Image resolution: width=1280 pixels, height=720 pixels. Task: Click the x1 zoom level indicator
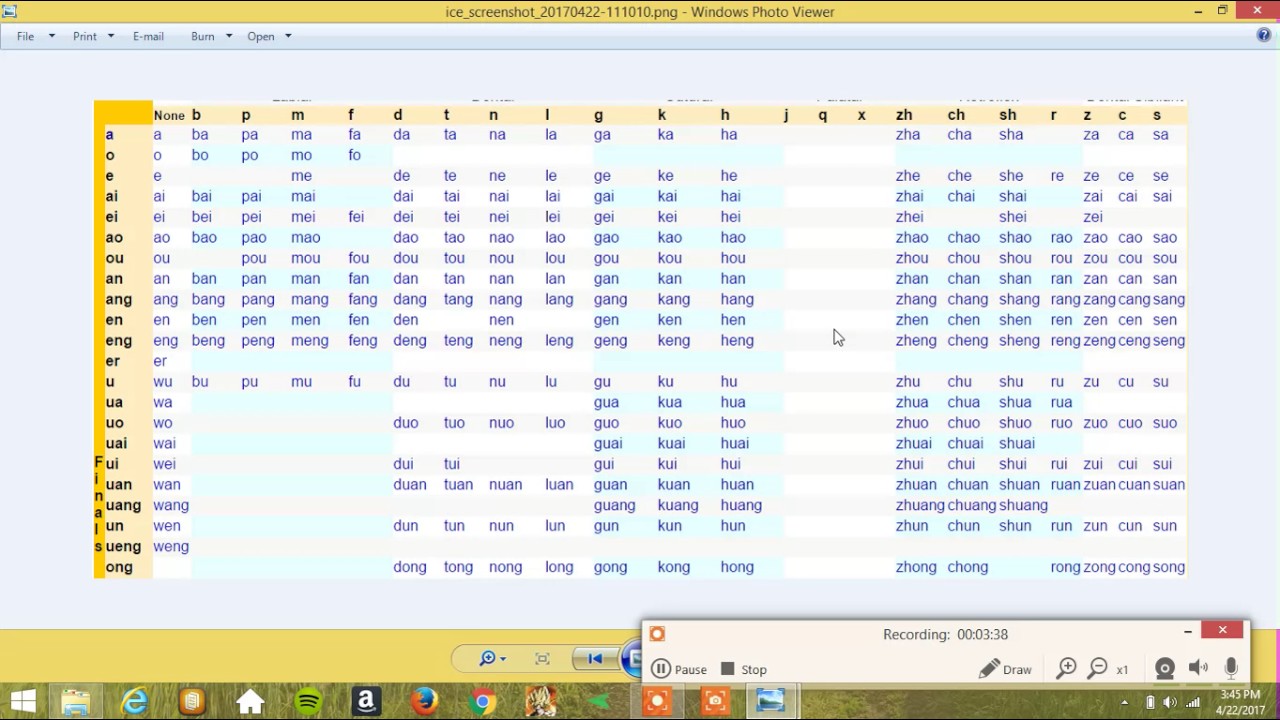pyautogui.click(x=1122, y=670)
